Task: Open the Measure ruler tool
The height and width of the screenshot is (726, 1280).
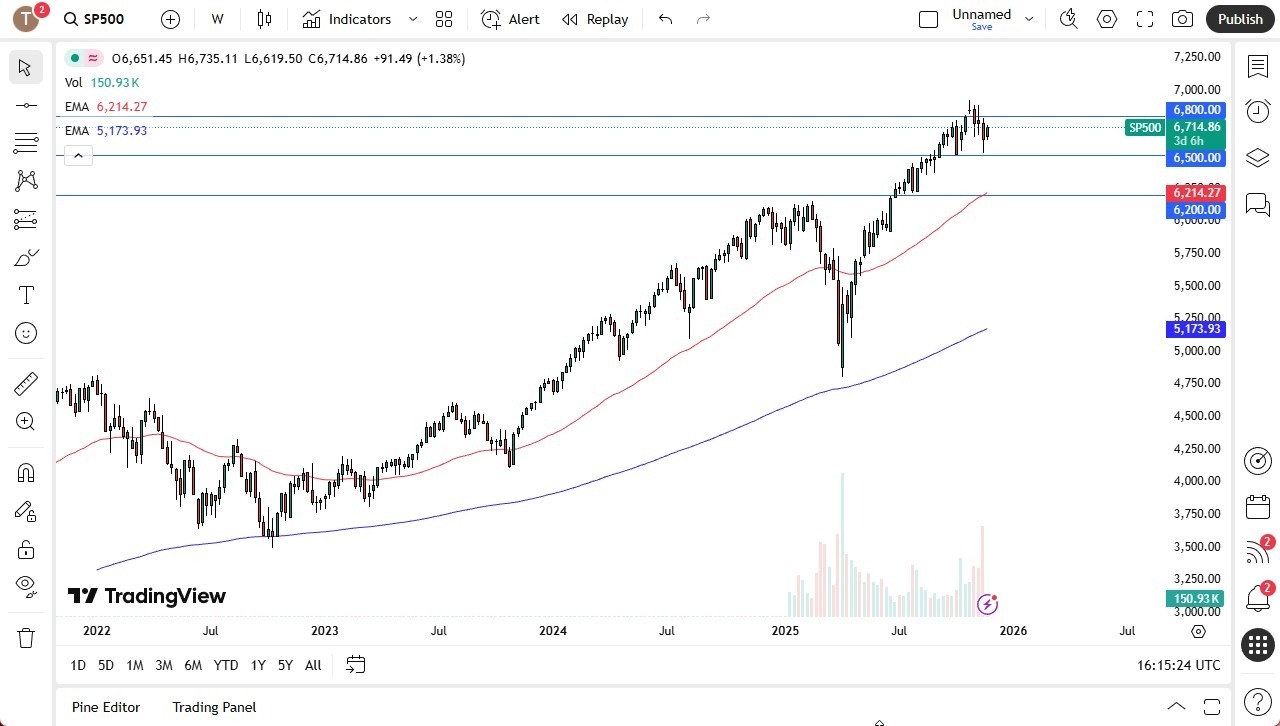Action: click(x=25, y=383)
